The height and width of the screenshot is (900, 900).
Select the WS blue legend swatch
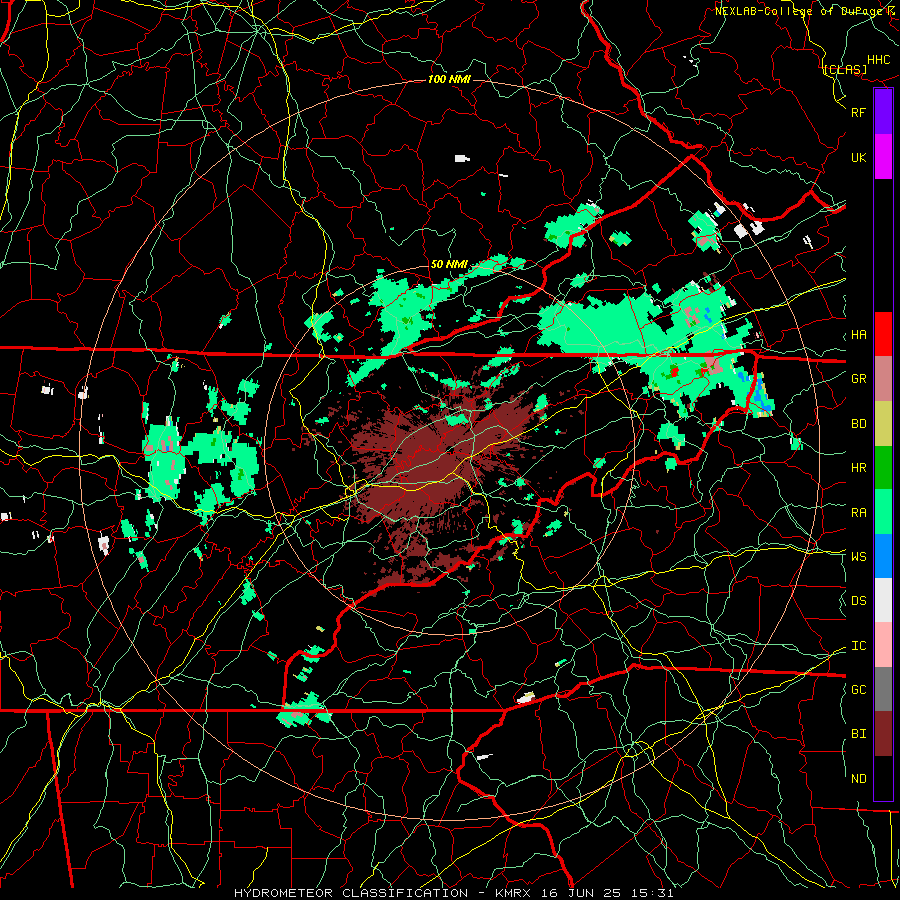pyautogui.click(x=883, y=556)
